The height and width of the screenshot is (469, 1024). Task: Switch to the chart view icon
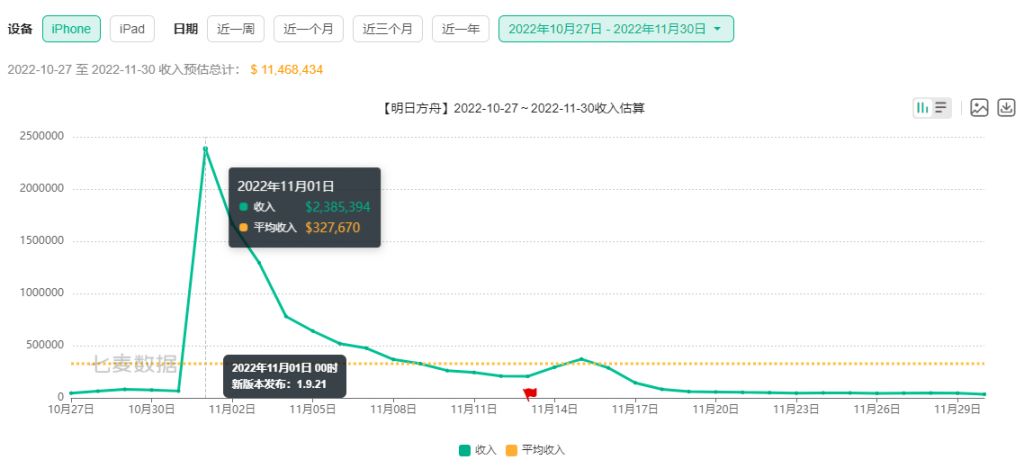pyautogui.click(x=923, y=108)
